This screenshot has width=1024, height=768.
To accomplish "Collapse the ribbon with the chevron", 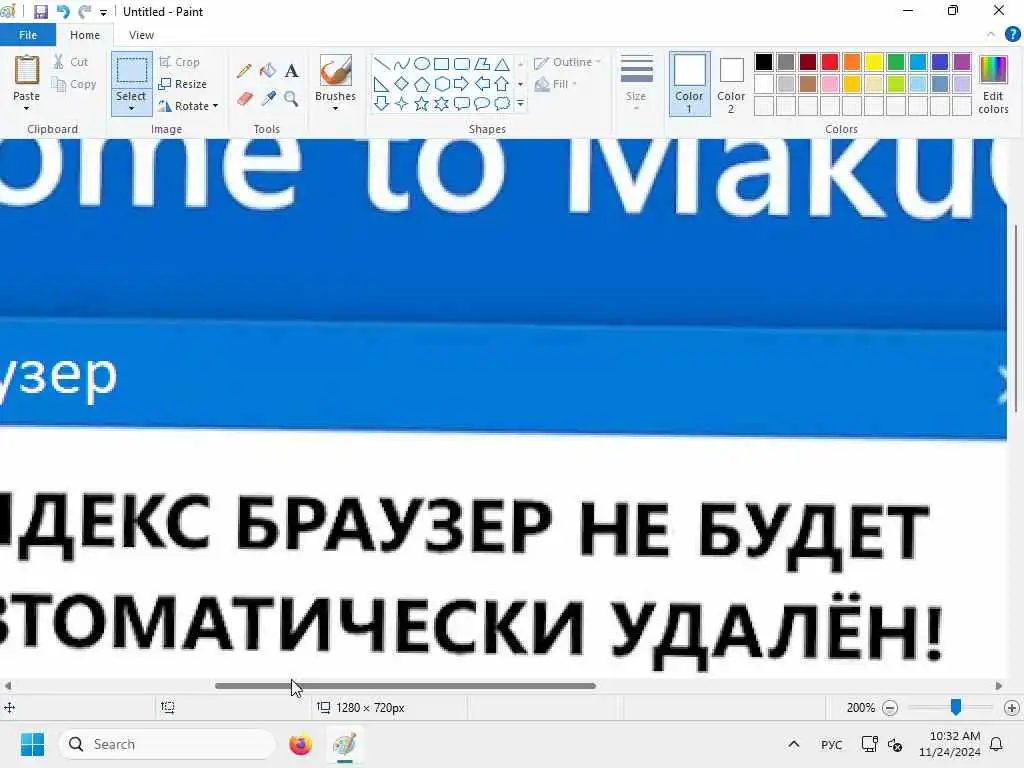I will [x=991, y=35].
